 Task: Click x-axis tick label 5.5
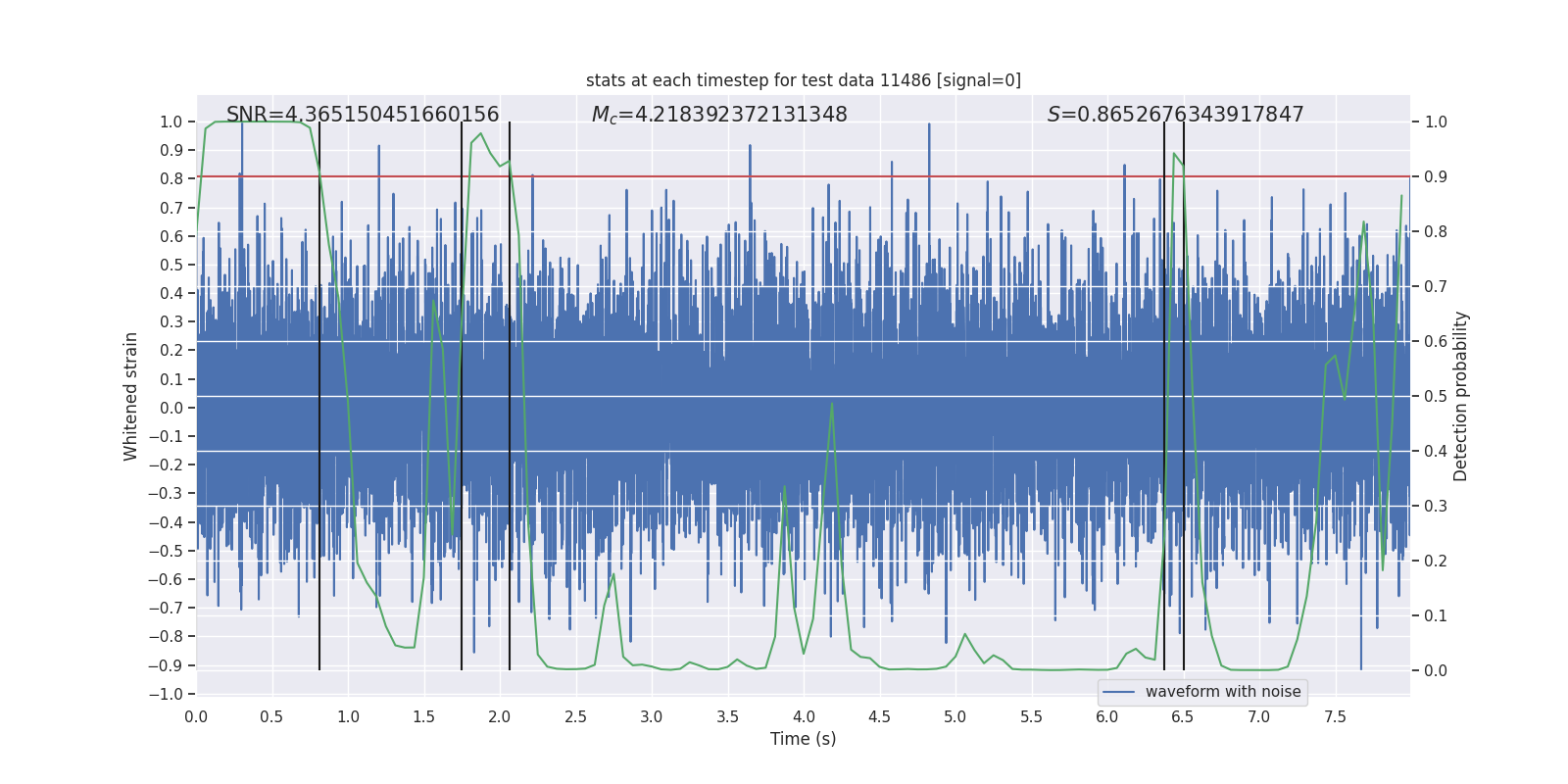pos(1031,716)
